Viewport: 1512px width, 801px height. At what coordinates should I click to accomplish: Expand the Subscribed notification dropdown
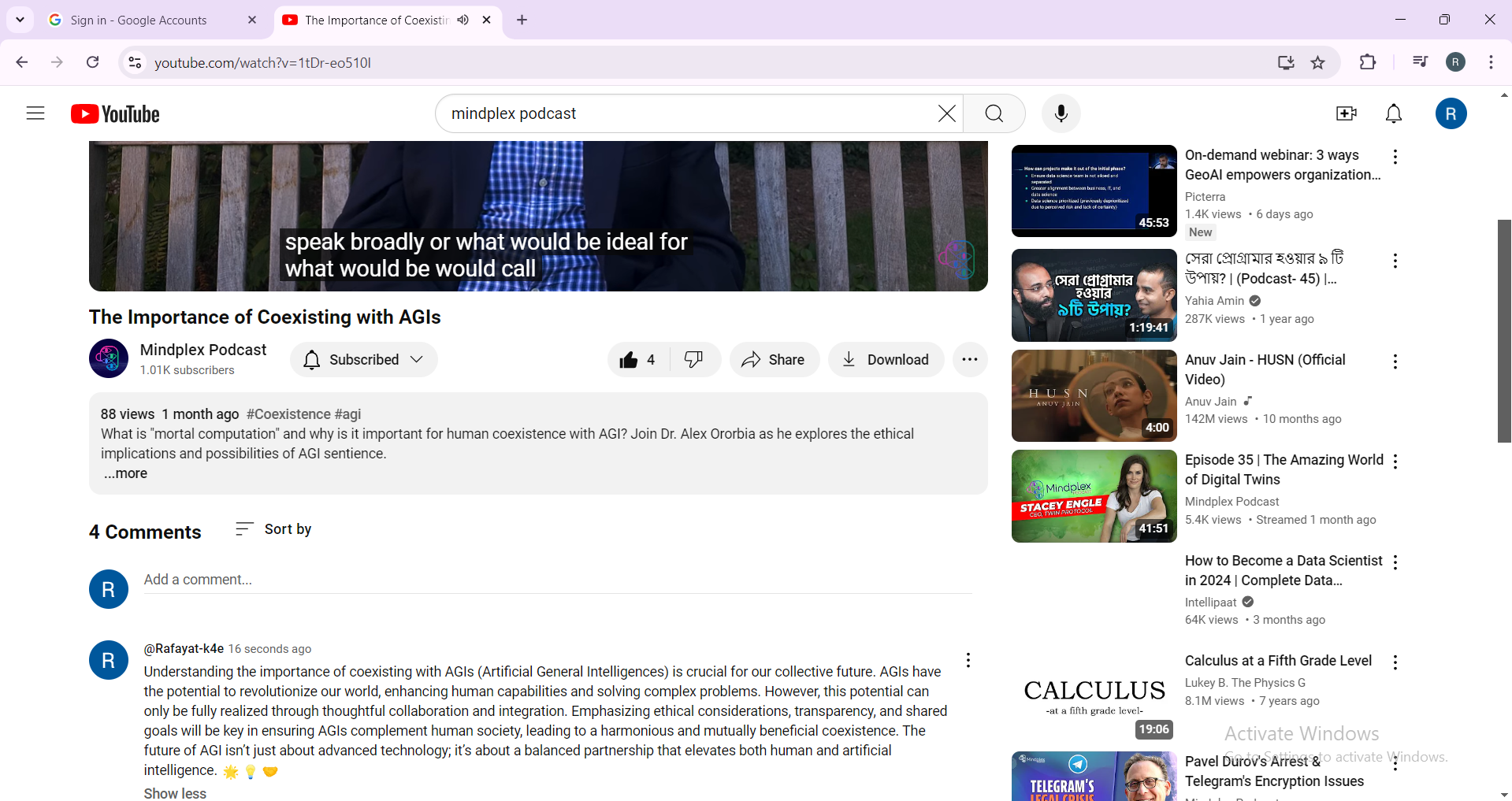click(x=364, y=360)
